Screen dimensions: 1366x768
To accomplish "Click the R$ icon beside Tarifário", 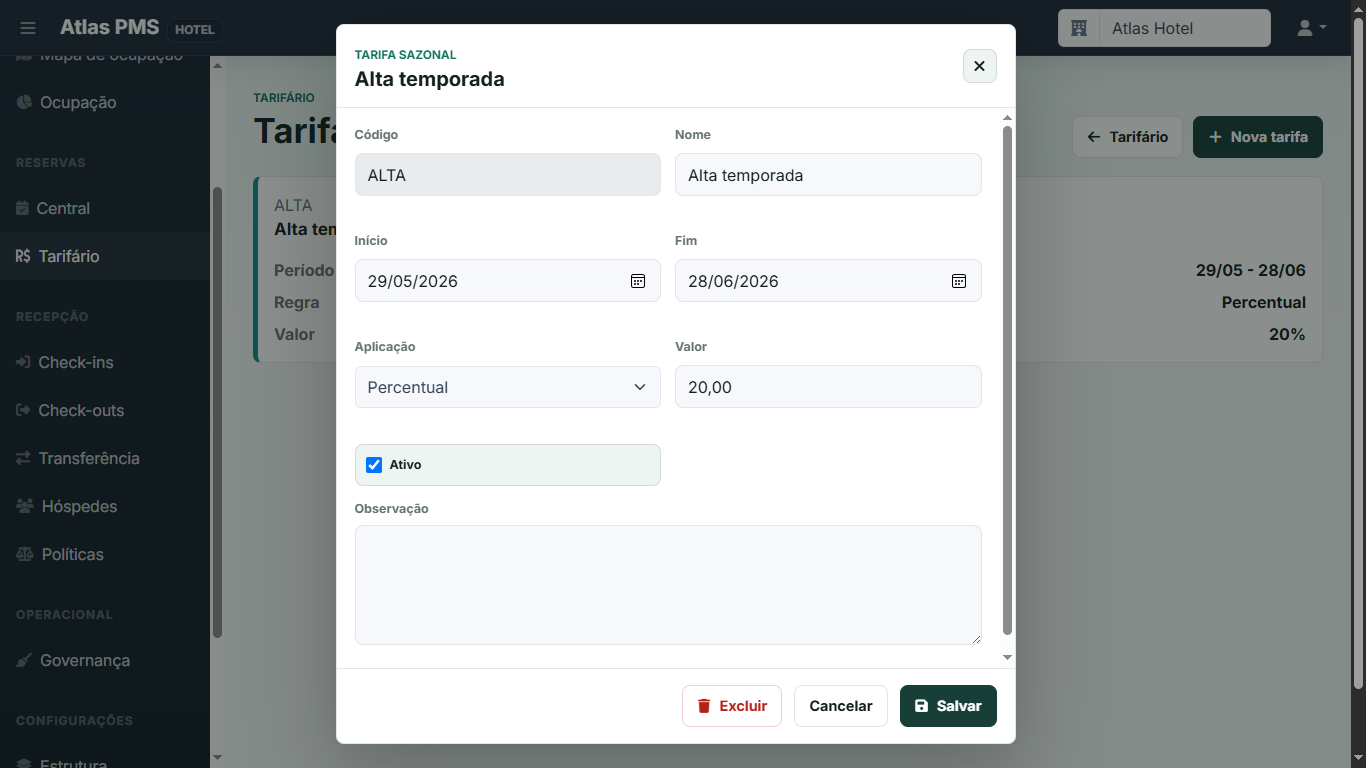I will click(23, 256).
